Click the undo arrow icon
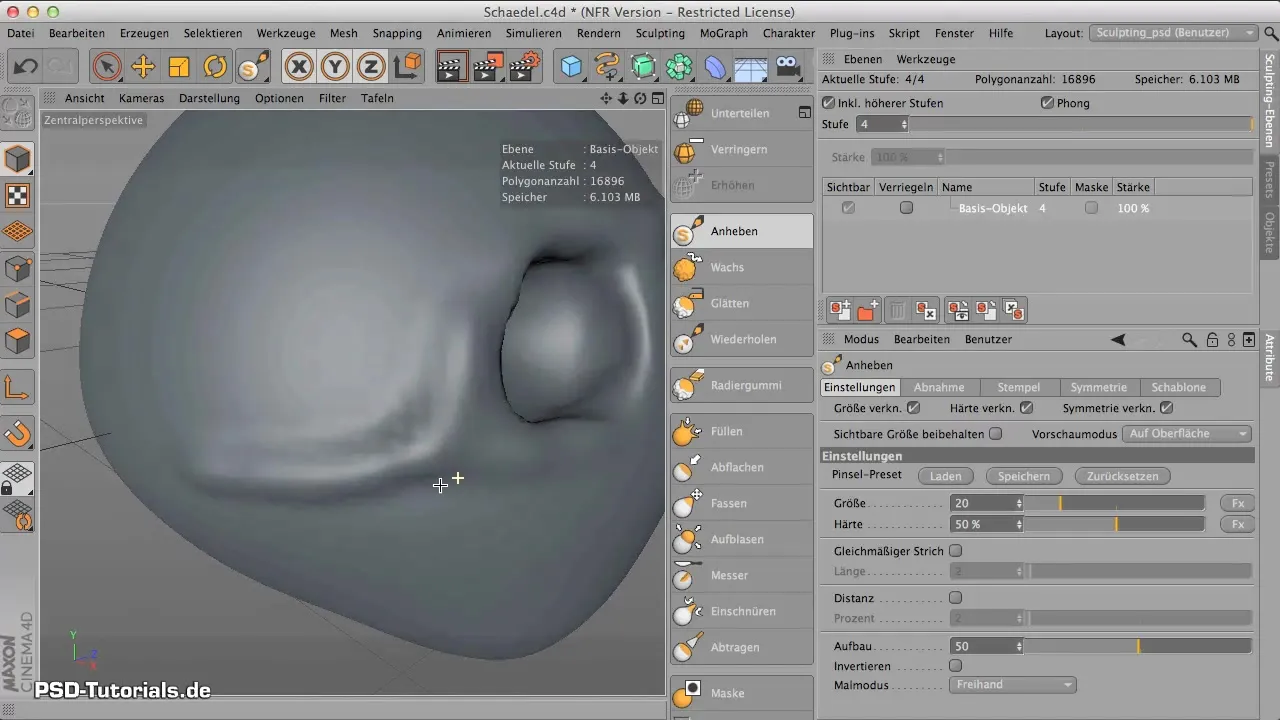 pos(27,67)
